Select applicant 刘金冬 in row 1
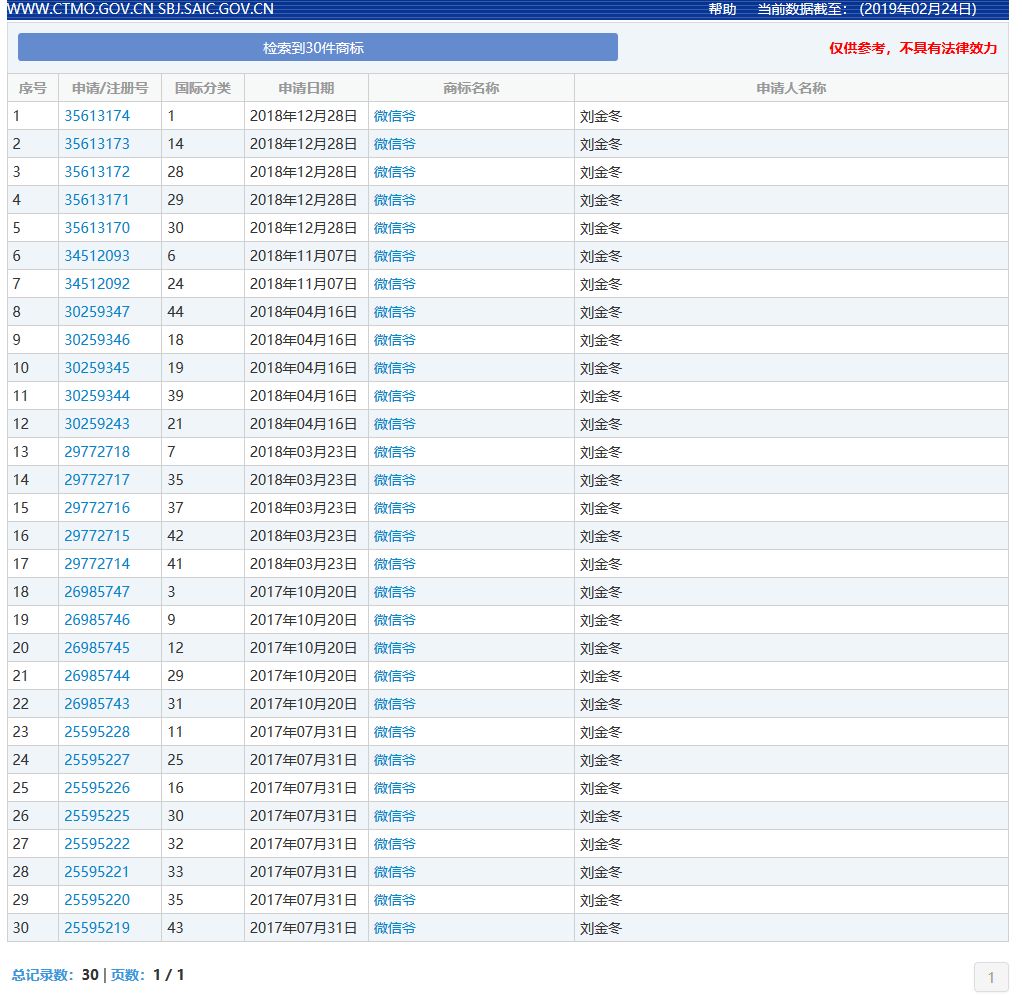1022x995 pixels. point(601,117)
